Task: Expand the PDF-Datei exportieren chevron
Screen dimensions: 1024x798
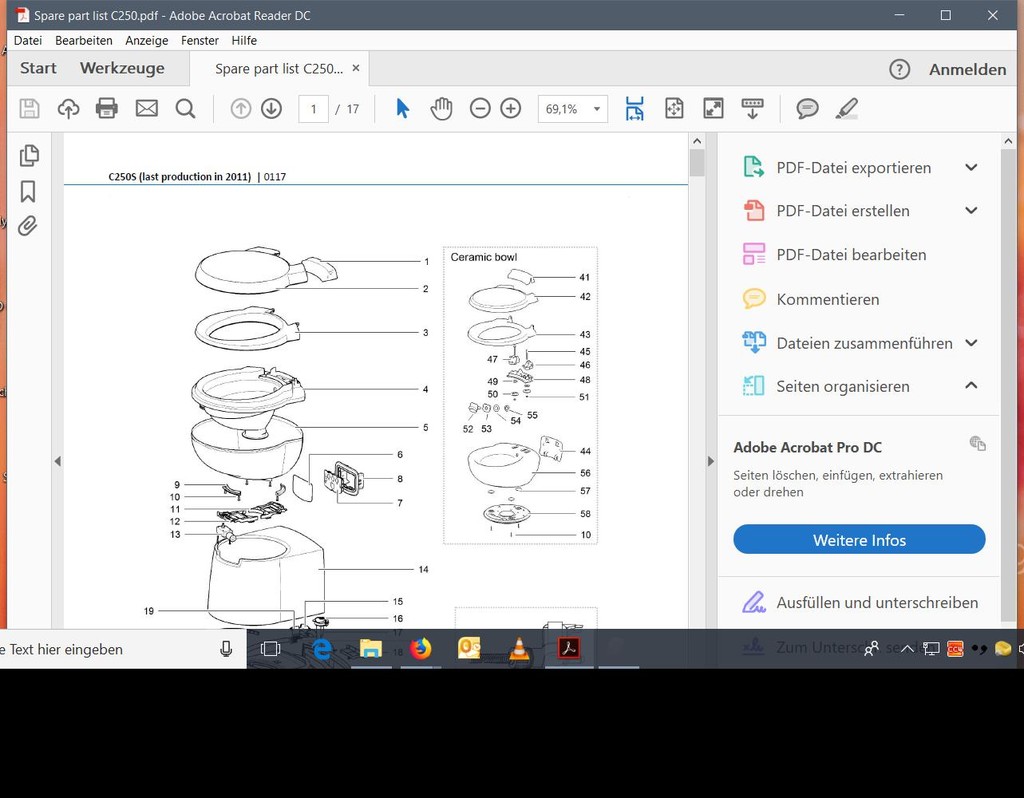Action: coord(971,167)
